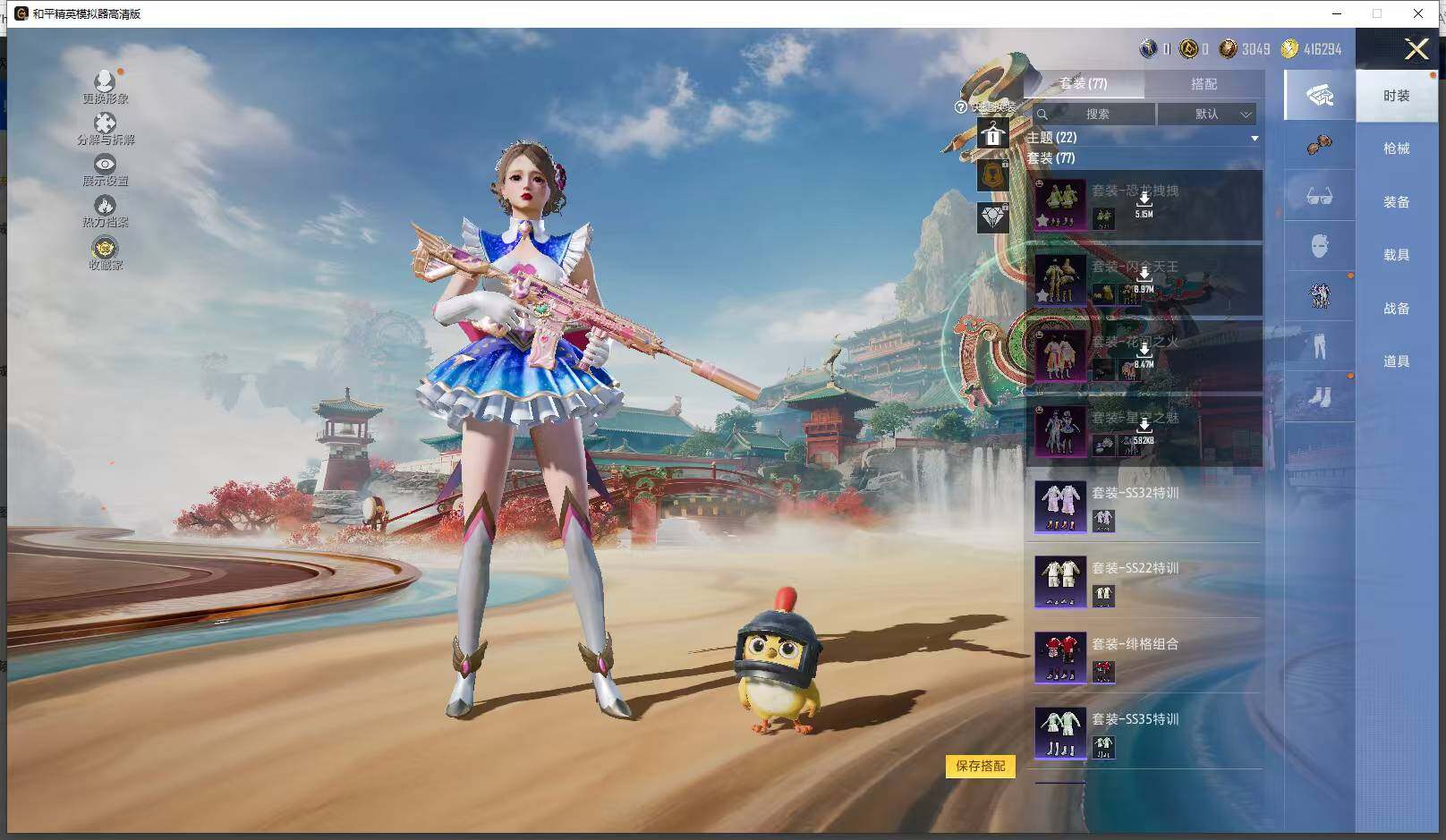Click the small item icon under 恐龙拽拽
Image resolution: width=1446 pixels, height=840 pixels.
tap(1103, 217)
